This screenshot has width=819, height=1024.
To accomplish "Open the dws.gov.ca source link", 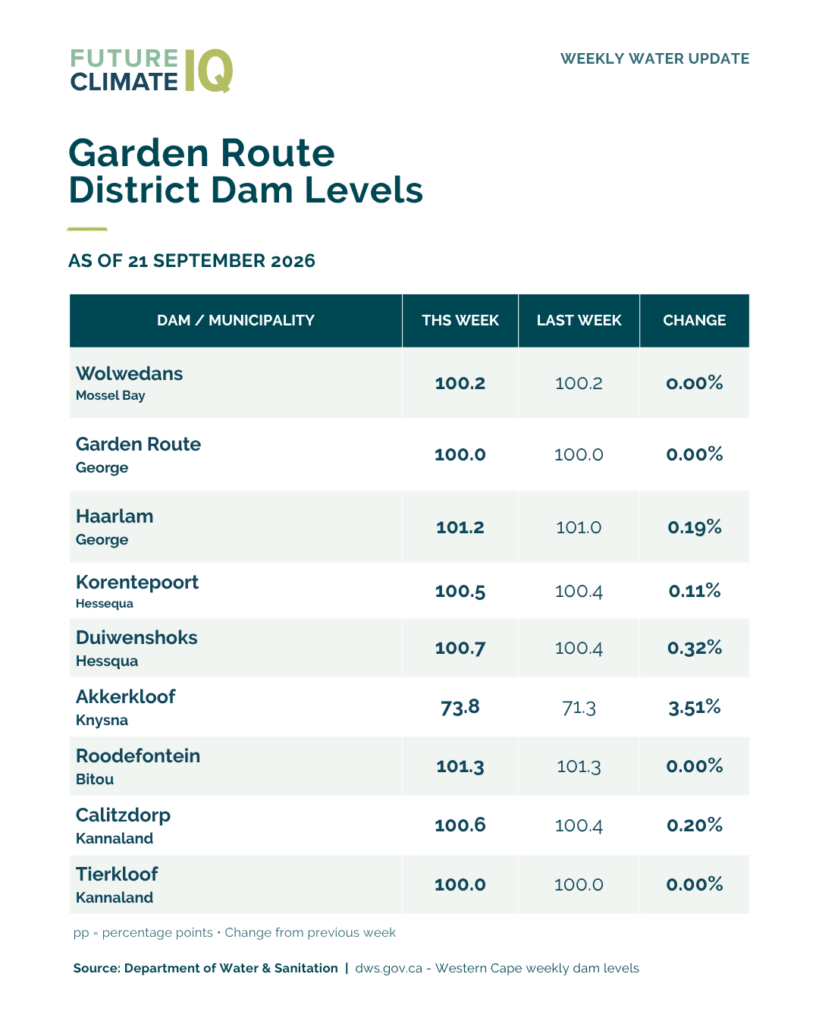I will point(389,968).
